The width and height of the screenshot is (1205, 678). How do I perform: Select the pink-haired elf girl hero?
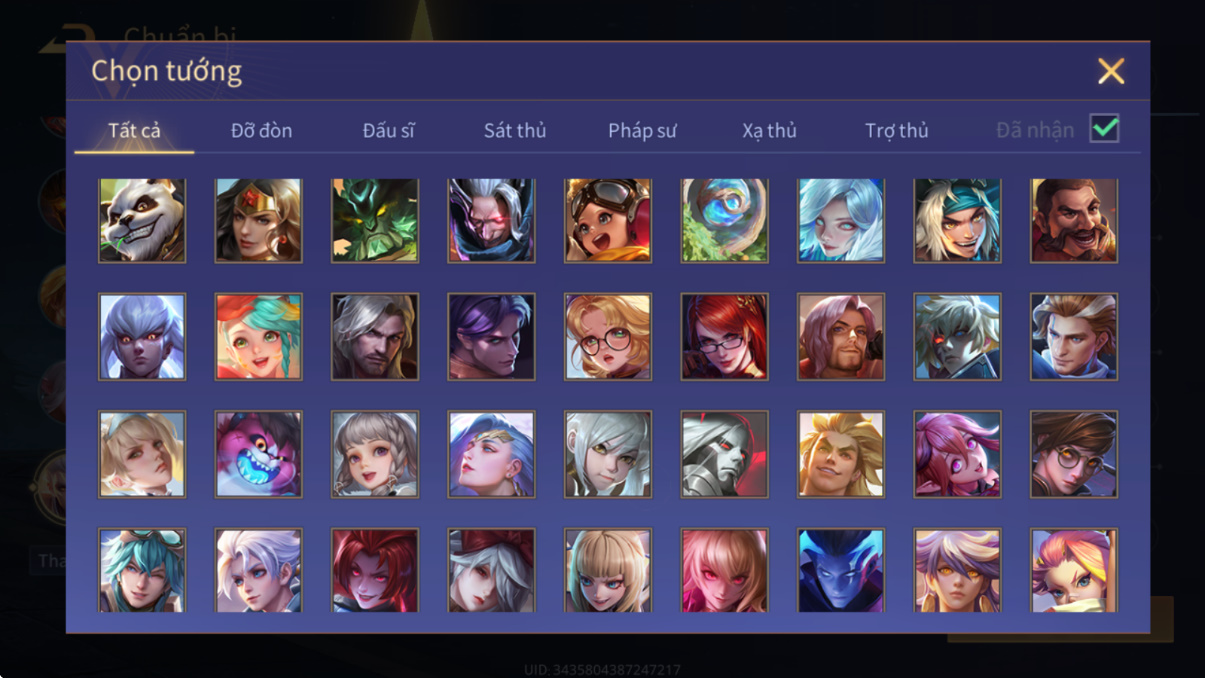point(957,454)
